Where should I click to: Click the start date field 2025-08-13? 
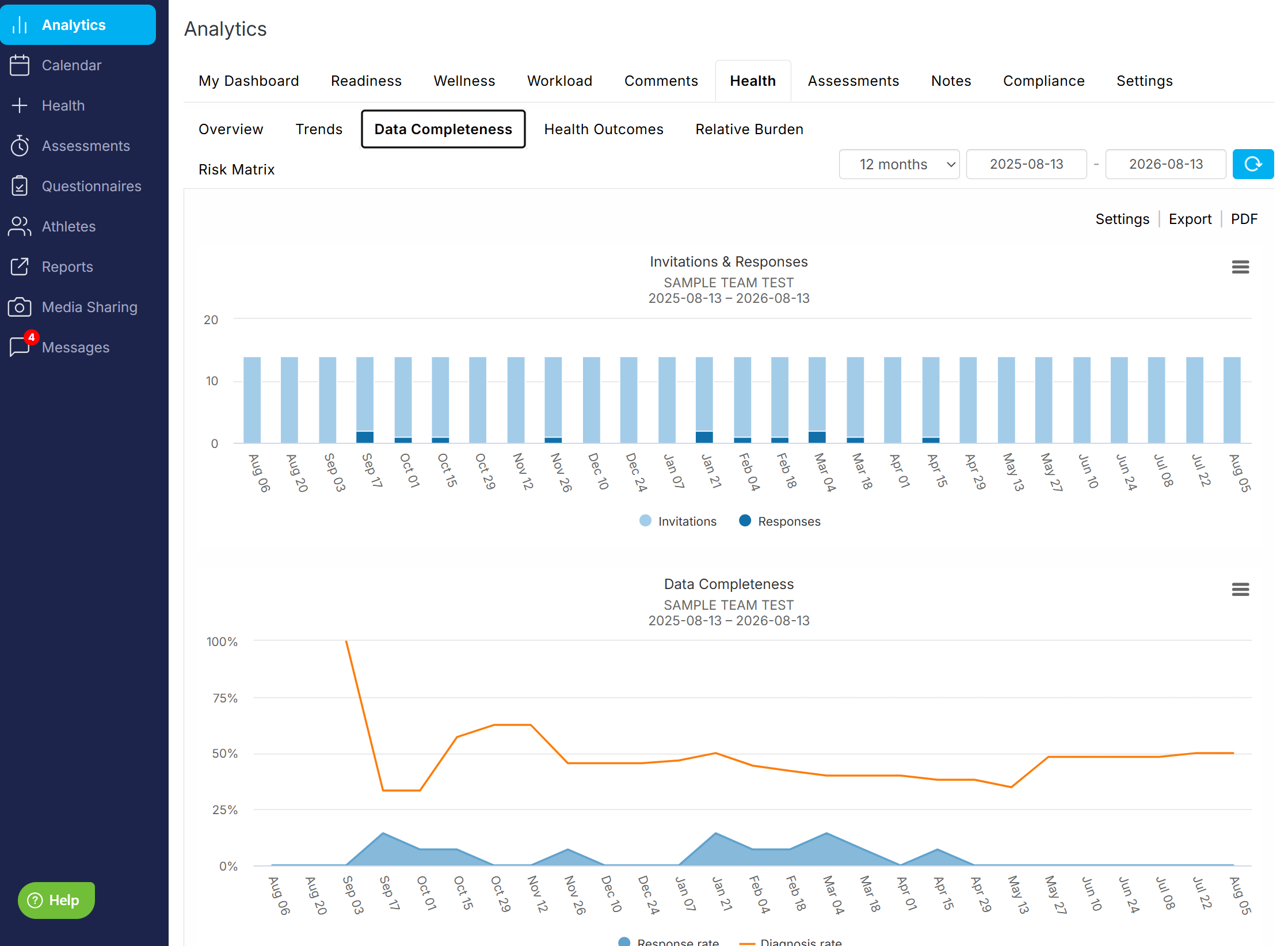point(1026,164)
